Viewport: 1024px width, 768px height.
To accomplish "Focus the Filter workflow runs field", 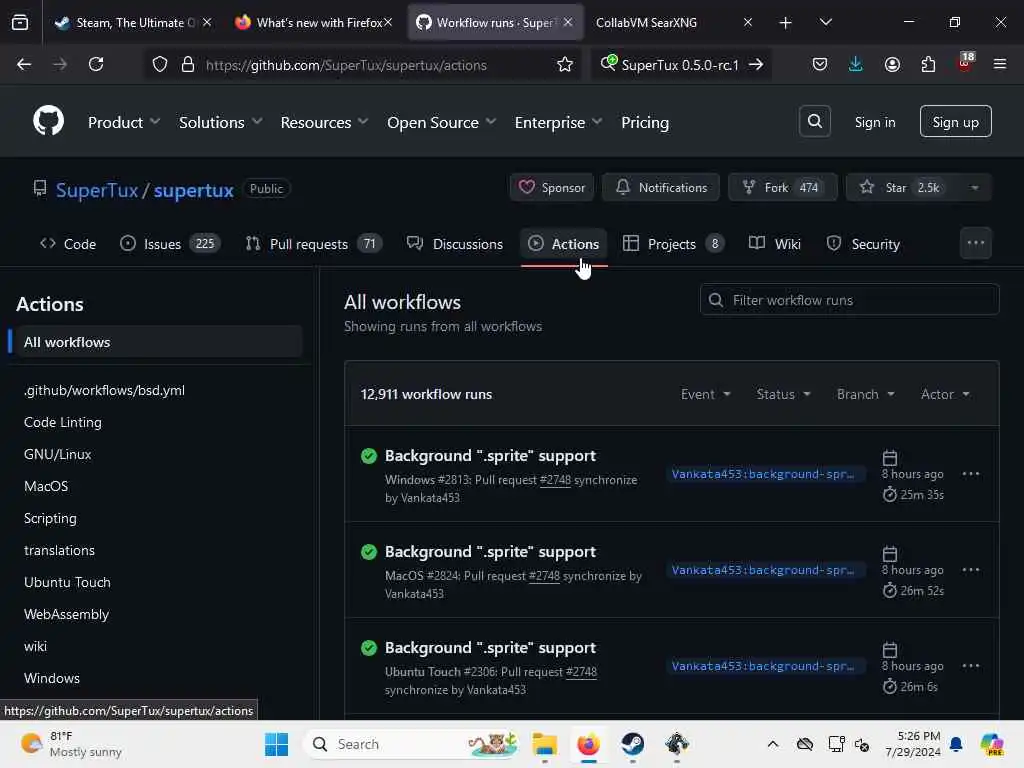I will 849,300.
